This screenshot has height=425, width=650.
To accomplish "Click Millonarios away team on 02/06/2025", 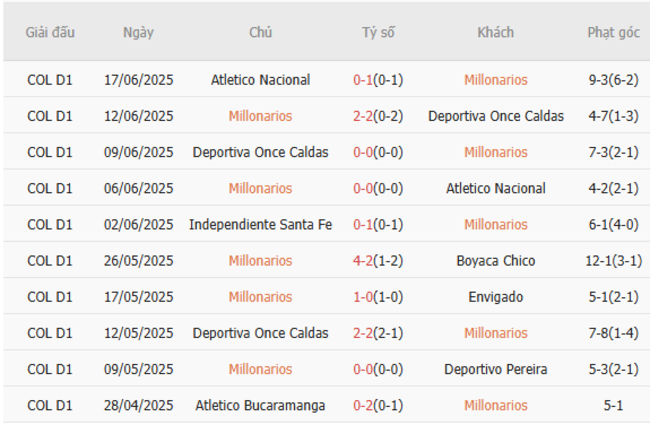I will pos(495,224).
